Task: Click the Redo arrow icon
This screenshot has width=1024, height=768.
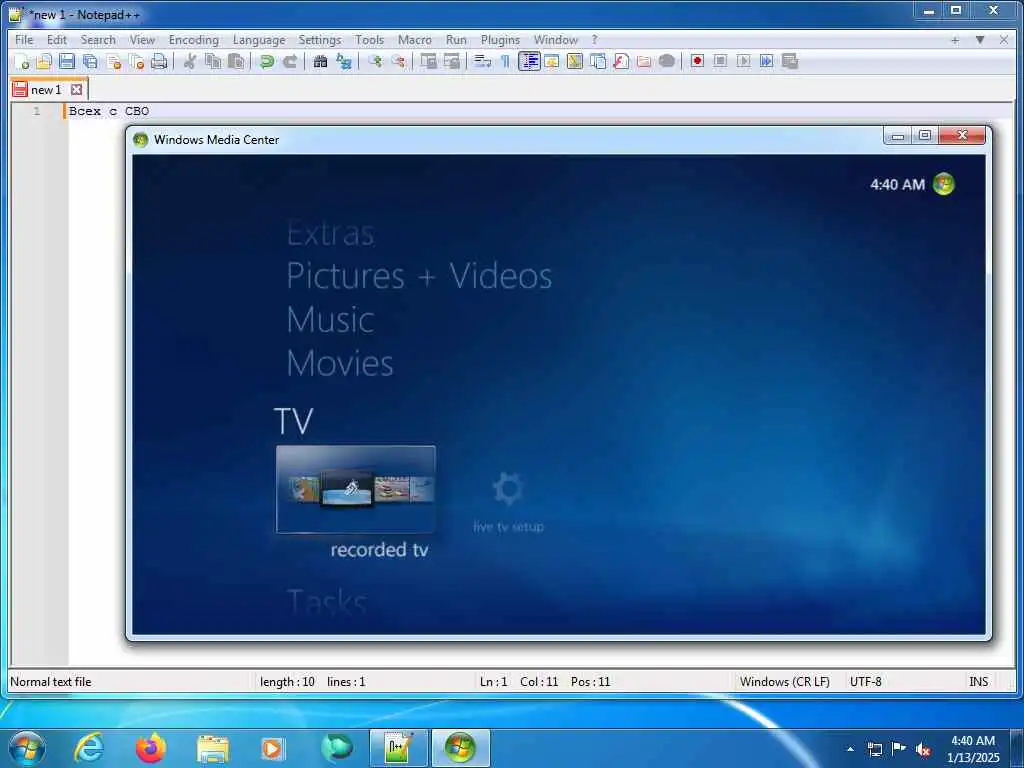Action: (289, 61)
